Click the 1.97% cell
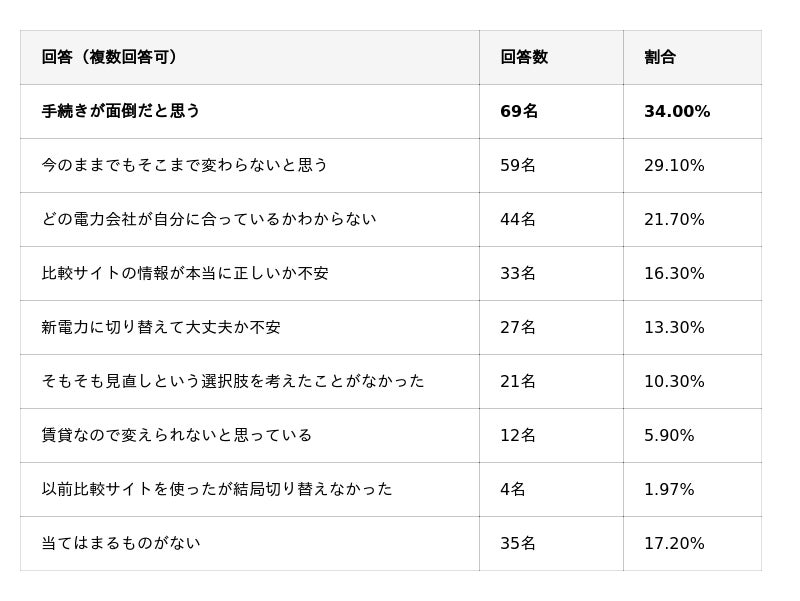Image resolution: width=800 pixels, height=601 pixels. [x=669, y=489]
